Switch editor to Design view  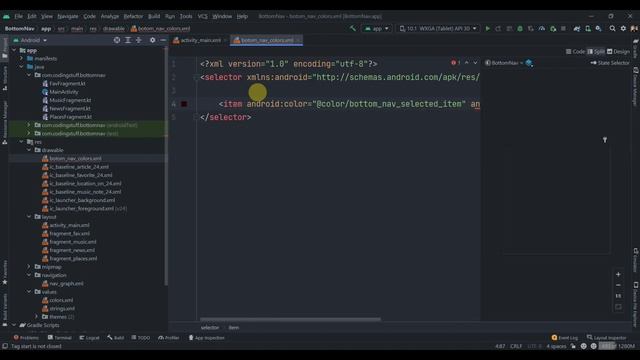(x=618, y=51)
